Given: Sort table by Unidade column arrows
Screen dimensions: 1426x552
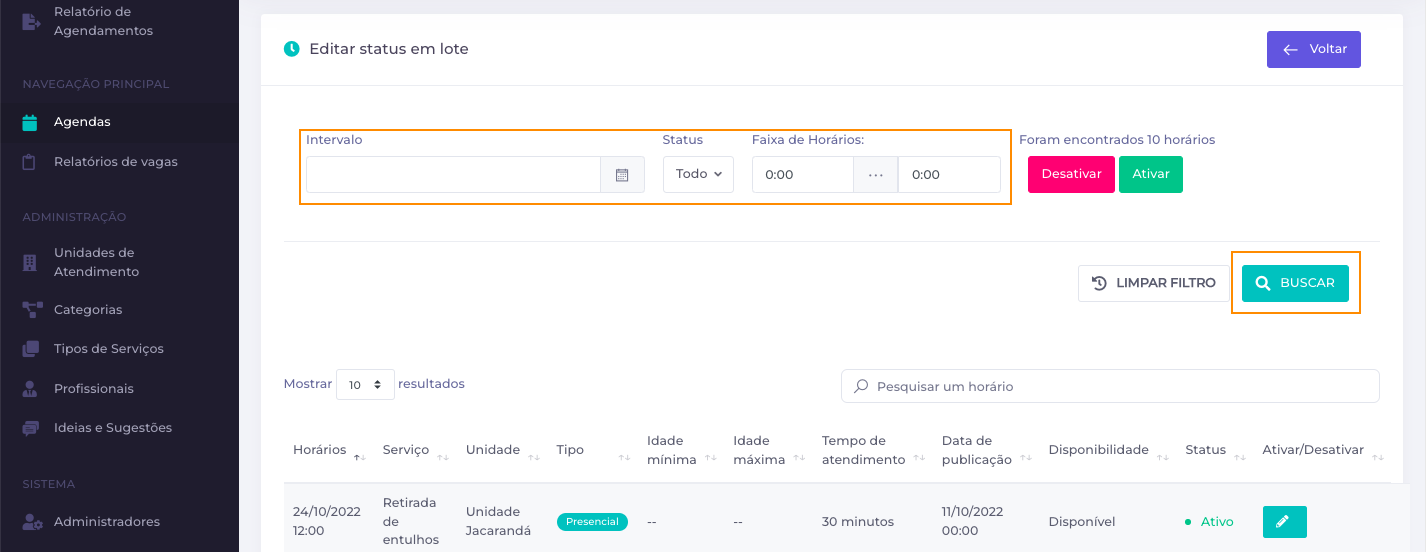Looking at the screenshot, I should [535, 458].
